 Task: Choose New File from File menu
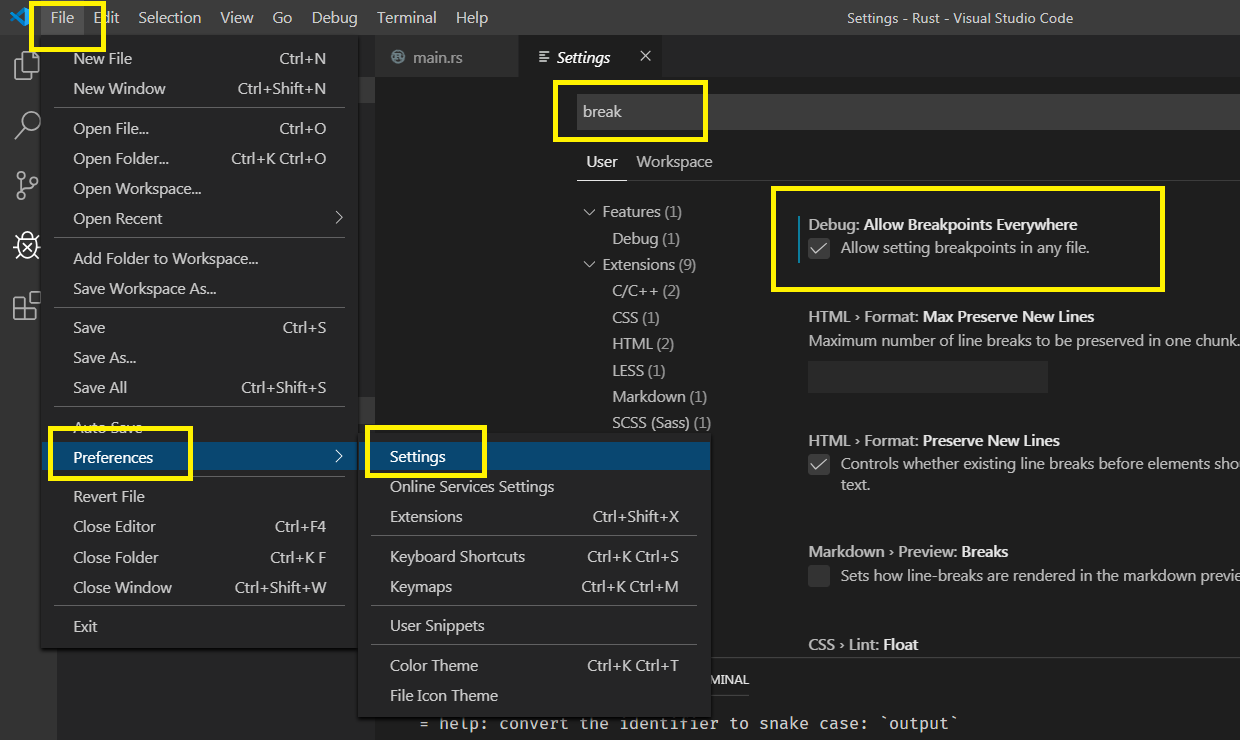199,59
